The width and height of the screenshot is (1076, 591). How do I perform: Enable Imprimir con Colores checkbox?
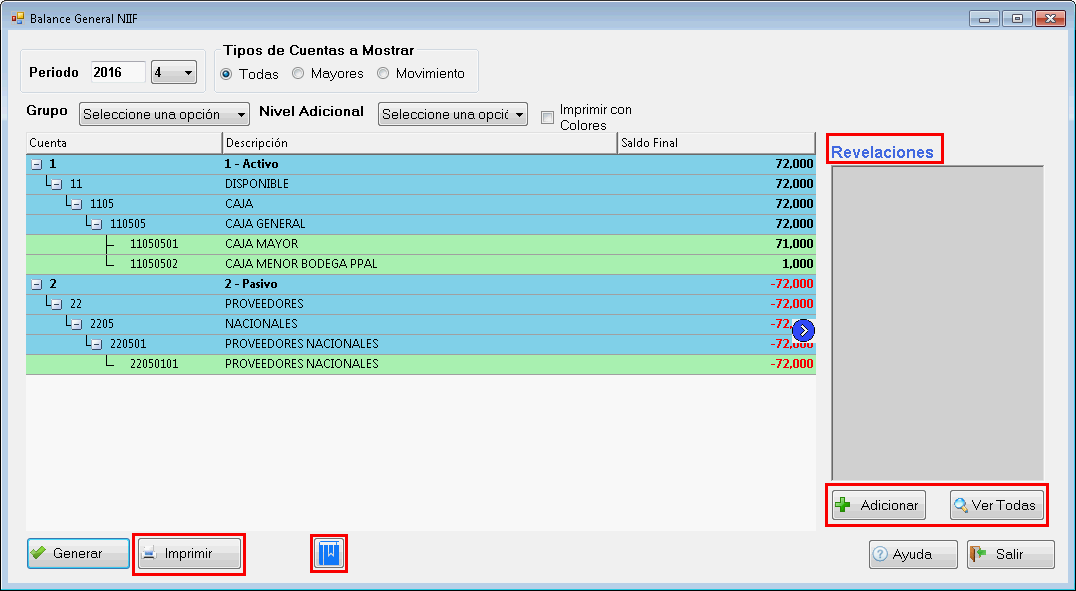pos(547,117)
